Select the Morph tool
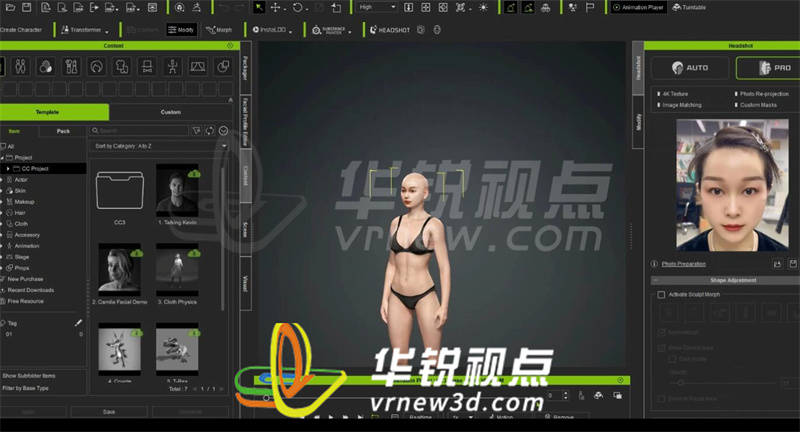Viewport: 800px width, 432px height. pos(218,30)
